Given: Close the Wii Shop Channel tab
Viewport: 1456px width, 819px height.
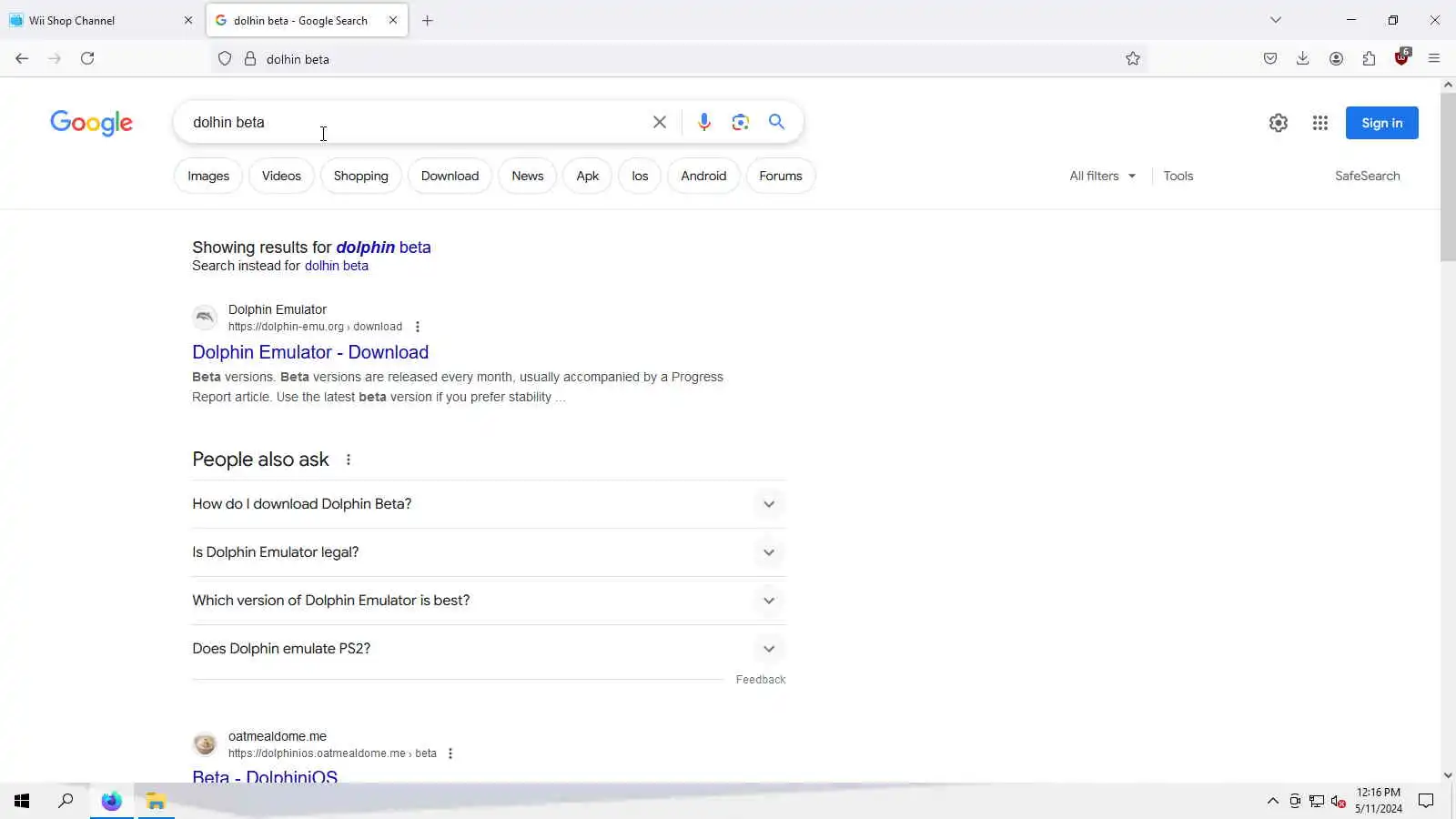Looking at the screenshot, I should point(188,20).
